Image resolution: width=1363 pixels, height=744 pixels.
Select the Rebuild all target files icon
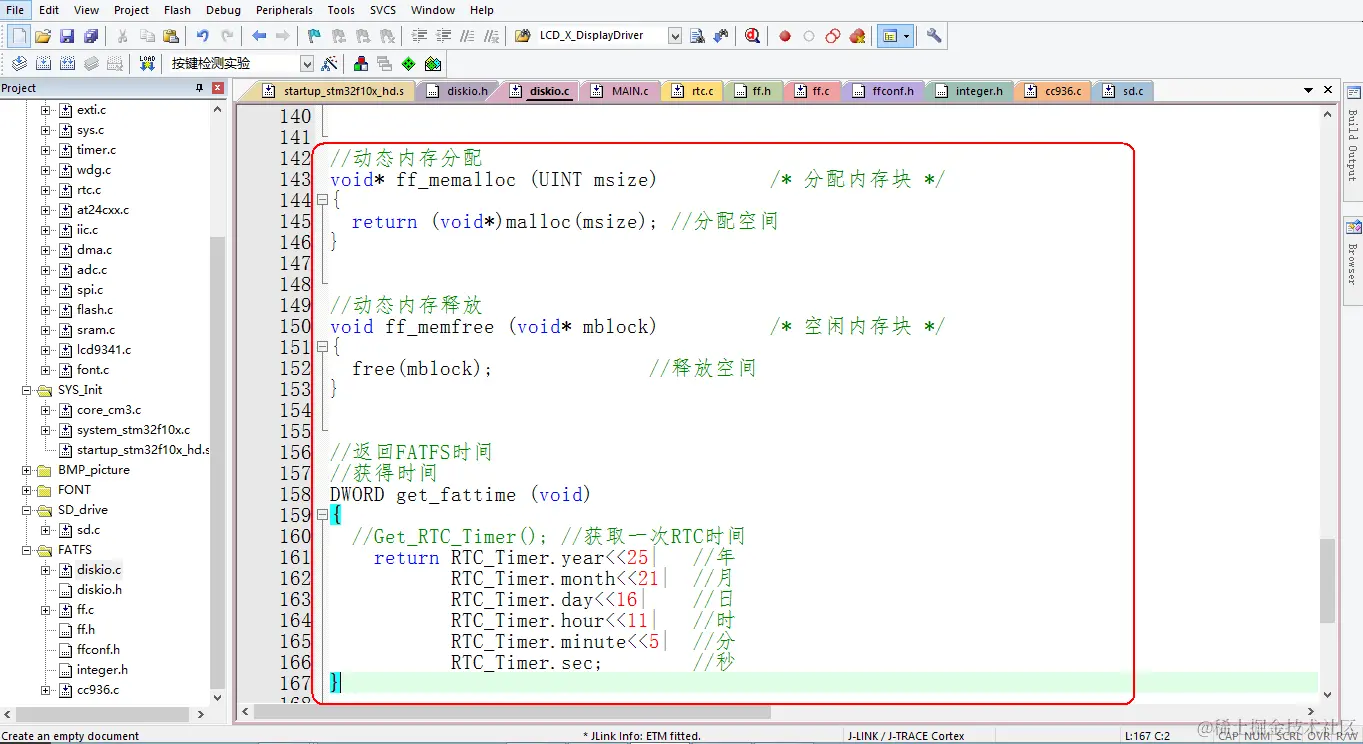pyautogui.click(x=66, y=62)
